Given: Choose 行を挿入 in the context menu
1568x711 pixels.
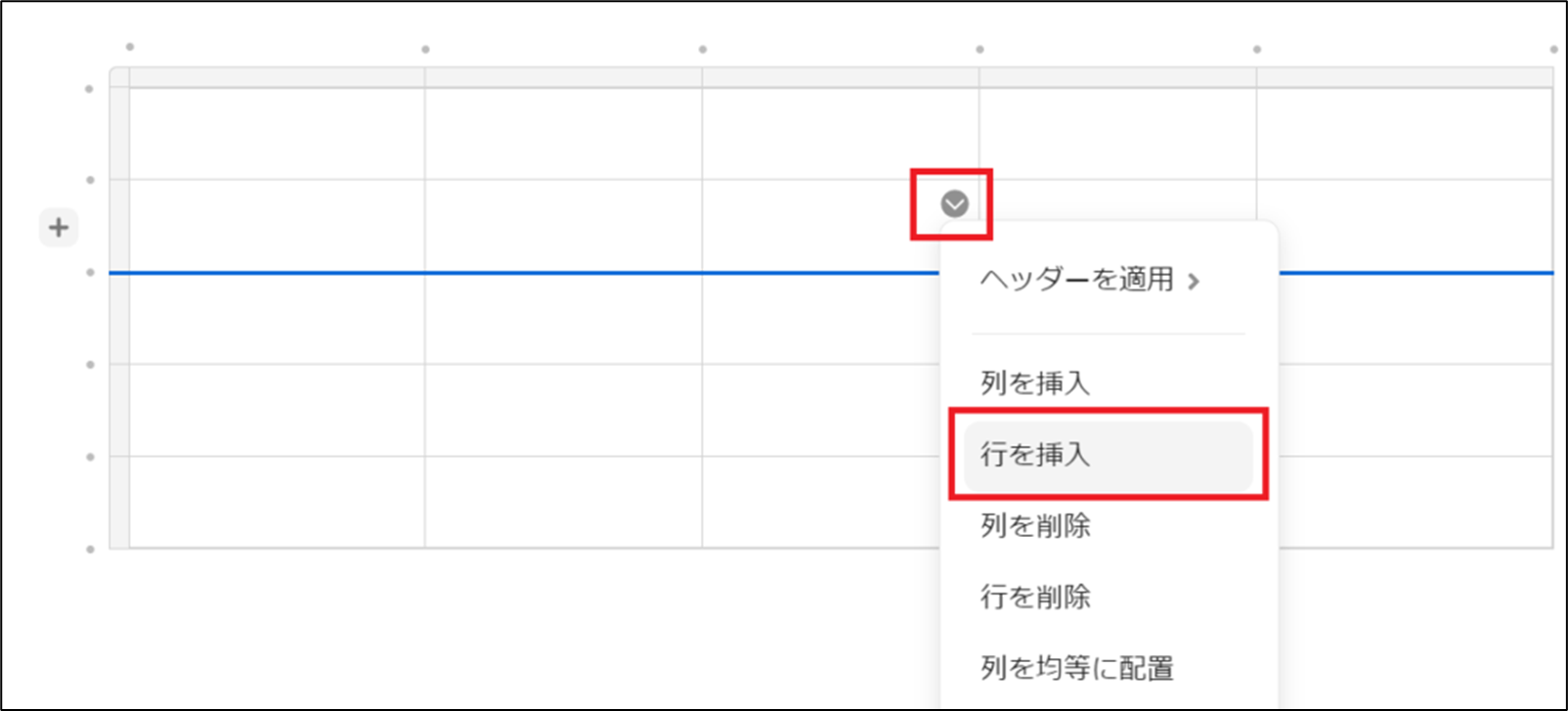Looking at the screenshot, I should [1035, 455].
